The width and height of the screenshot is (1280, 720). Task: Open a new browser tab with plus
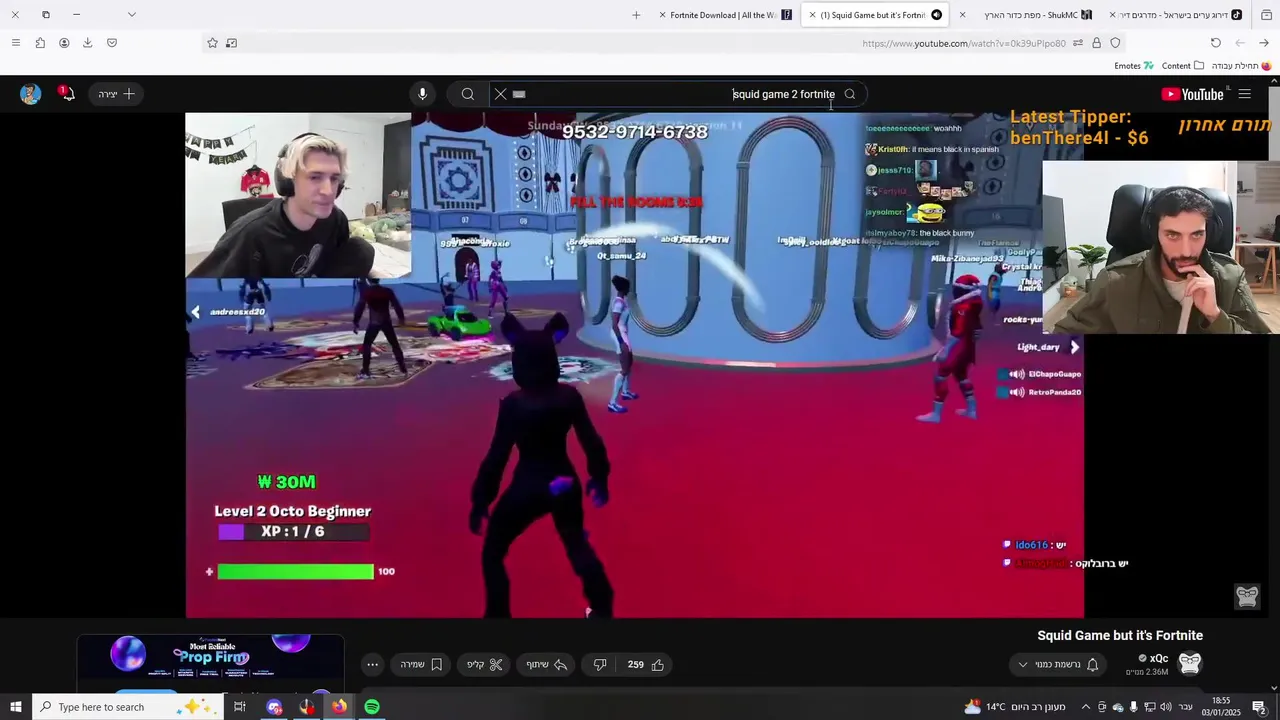pos(636,15)
